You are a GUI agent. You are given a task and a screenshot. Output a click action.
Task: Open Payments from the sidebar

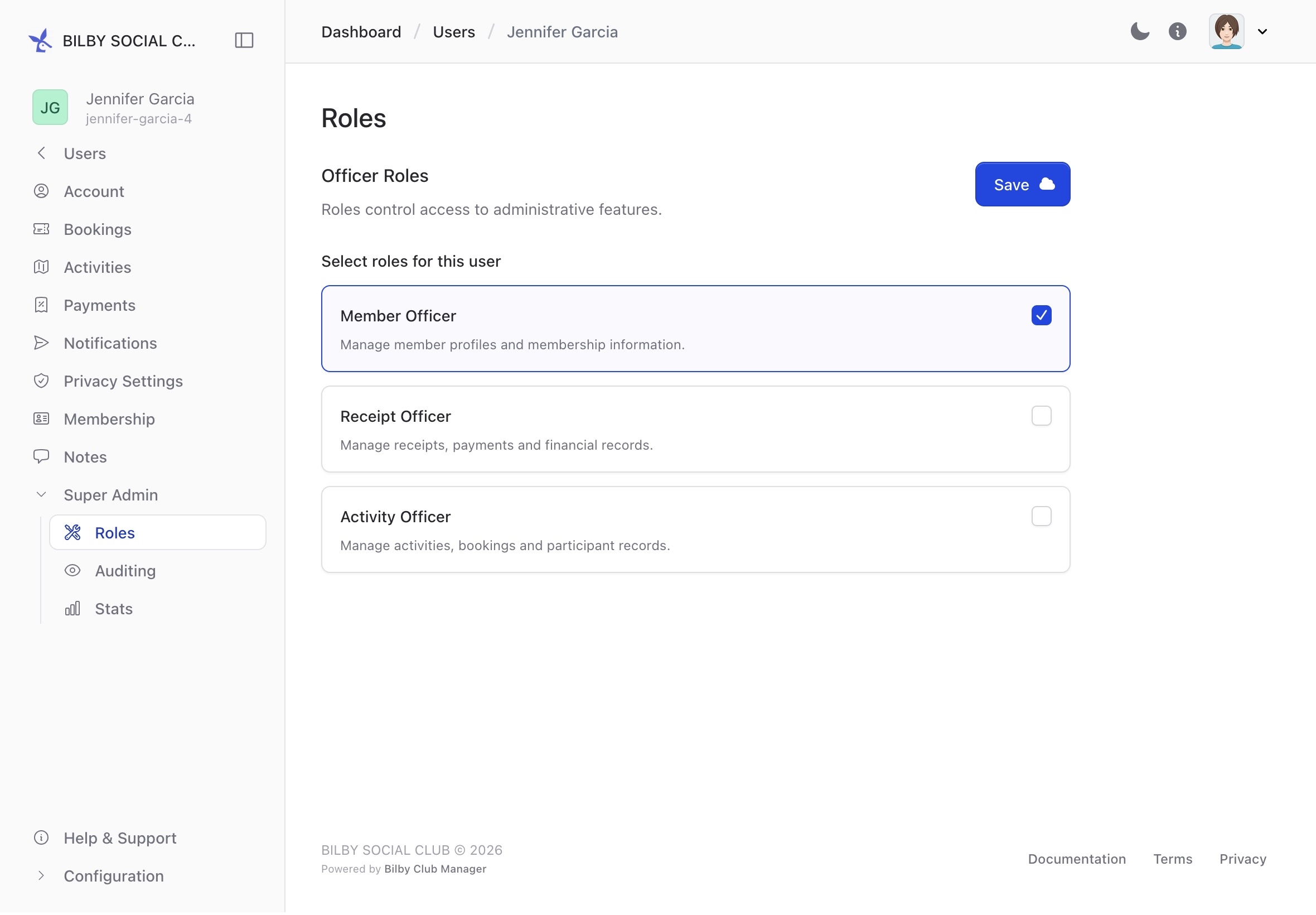coord(100,305)
